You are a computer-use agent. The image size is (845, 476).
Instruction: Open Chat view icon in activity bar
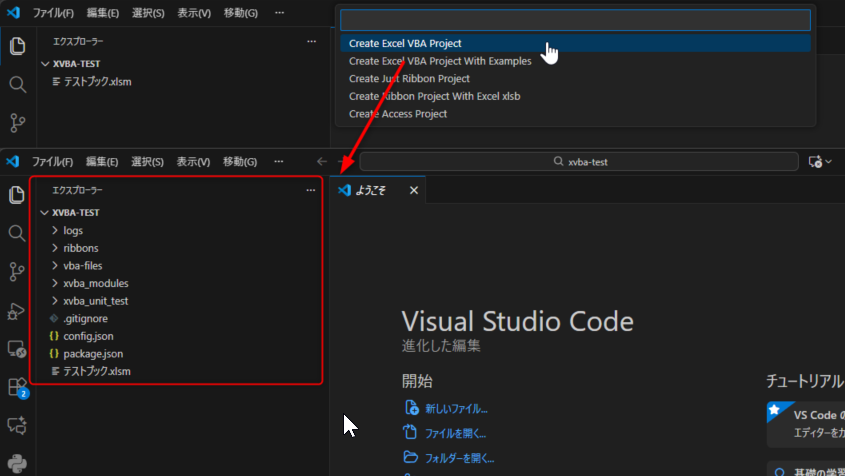pos(17,426)
